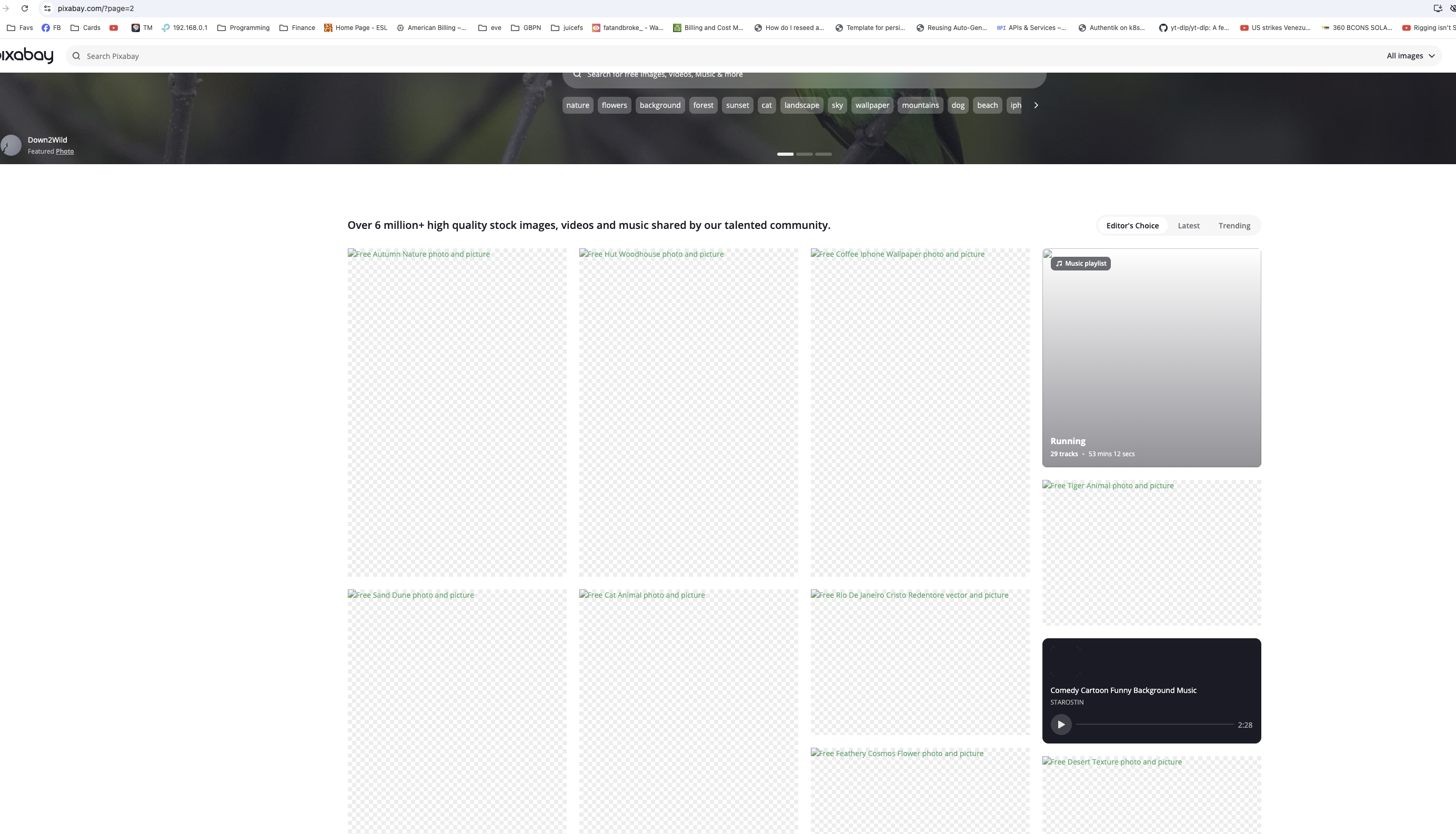The width and height of the screenshot is (1456, 834).
Task: Open Free Autumn Nature photo
Action: pyautogui.click(x=457, y=413)
